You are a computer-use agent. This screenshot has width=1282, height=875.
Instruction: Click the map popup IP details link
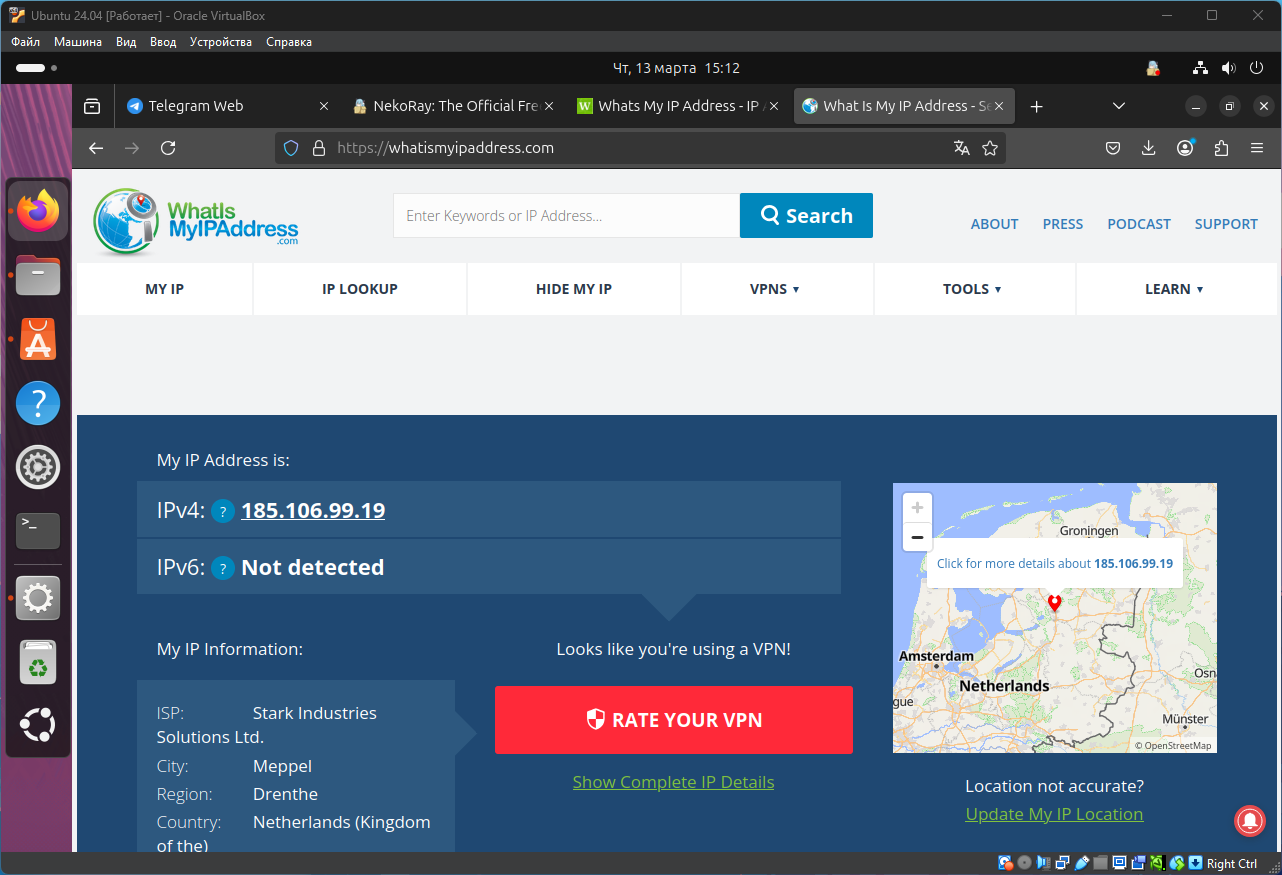[x=1055, y=564]
